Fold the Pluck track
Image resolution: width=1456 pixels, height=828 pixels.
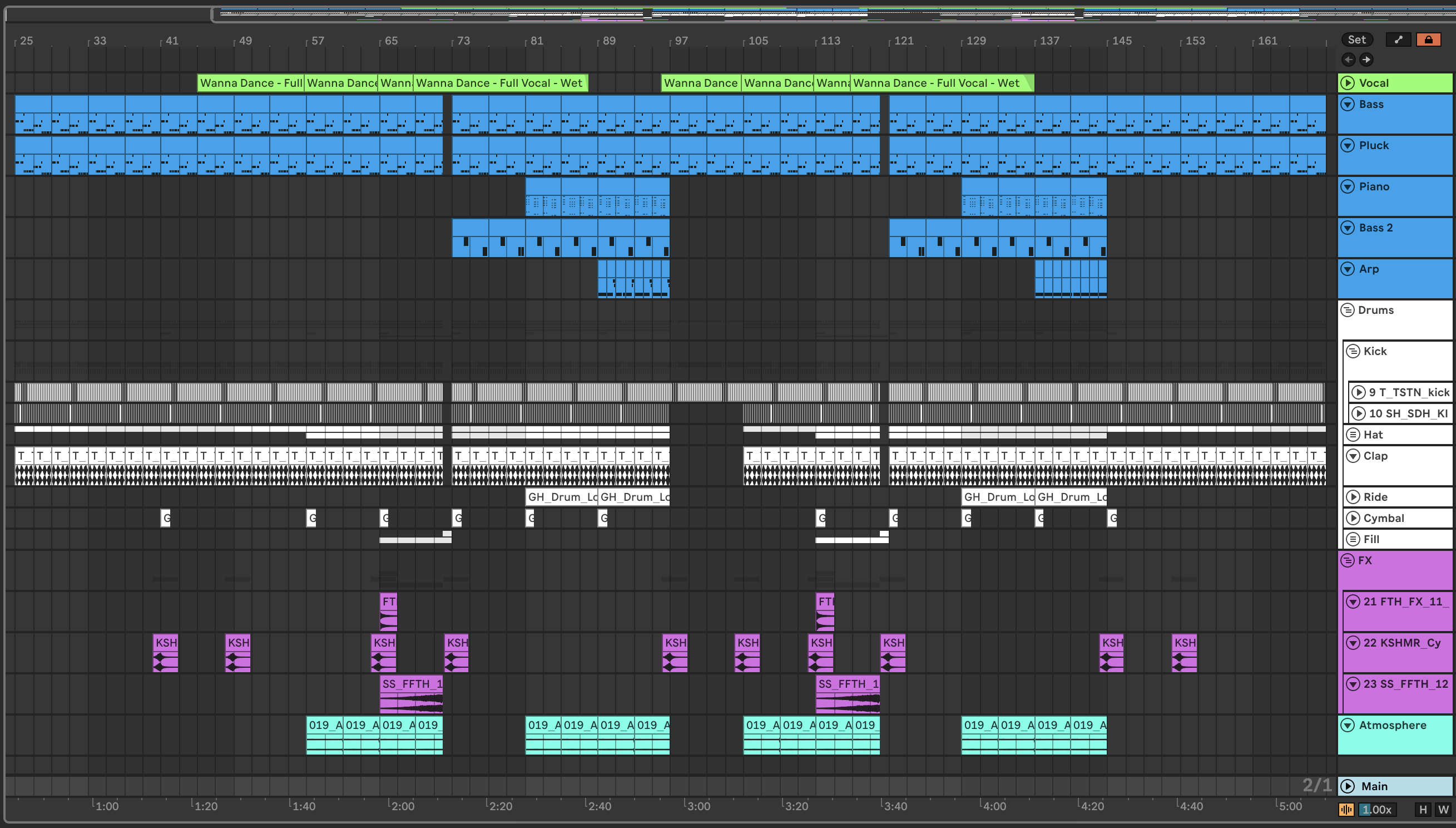pos(1348,145)
